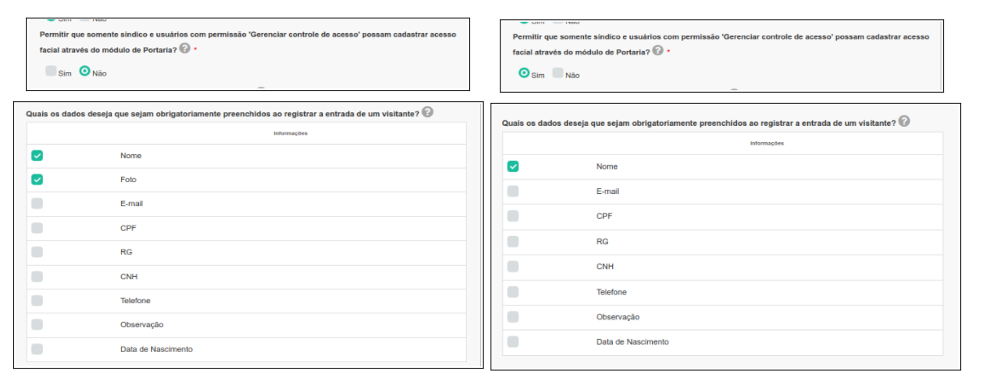Click help icon after visitante question, left screenshot
This screenshot has height=380, width=982.
click(427, 112)
